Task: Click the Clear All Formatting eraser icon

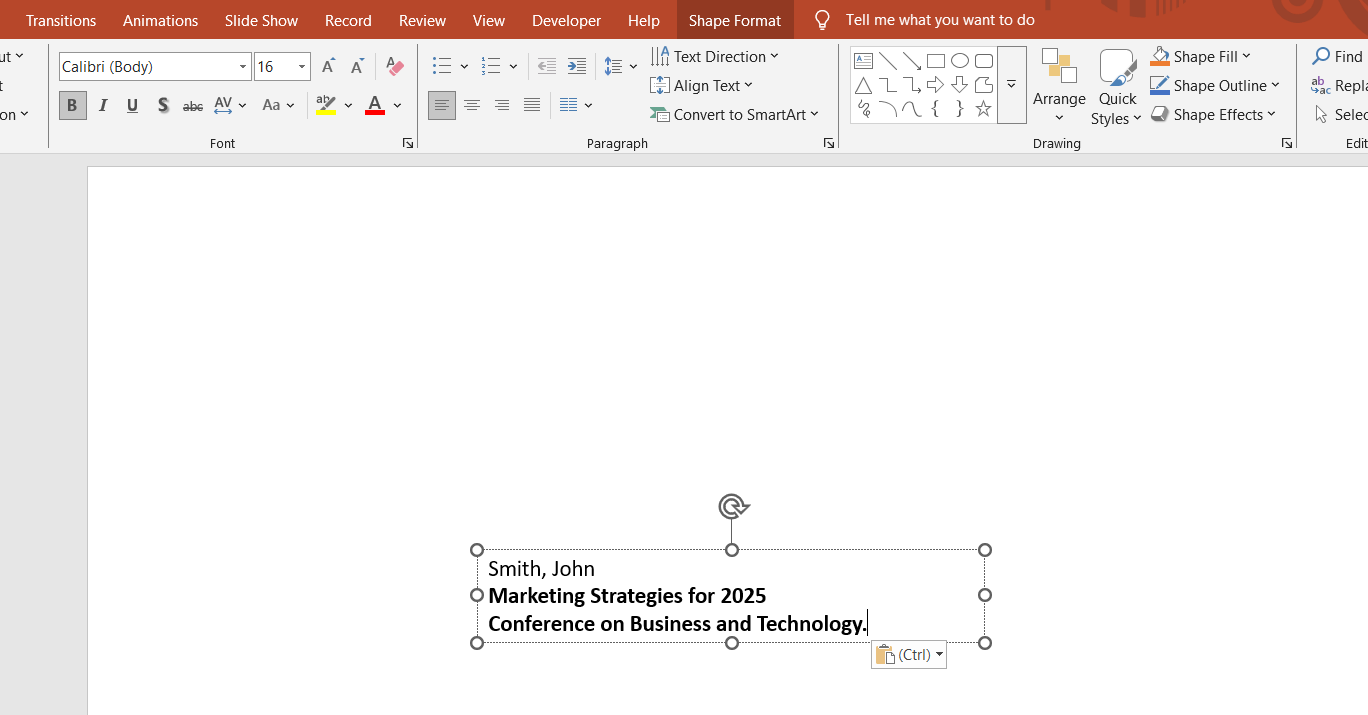Action: [x=395, y=67]
